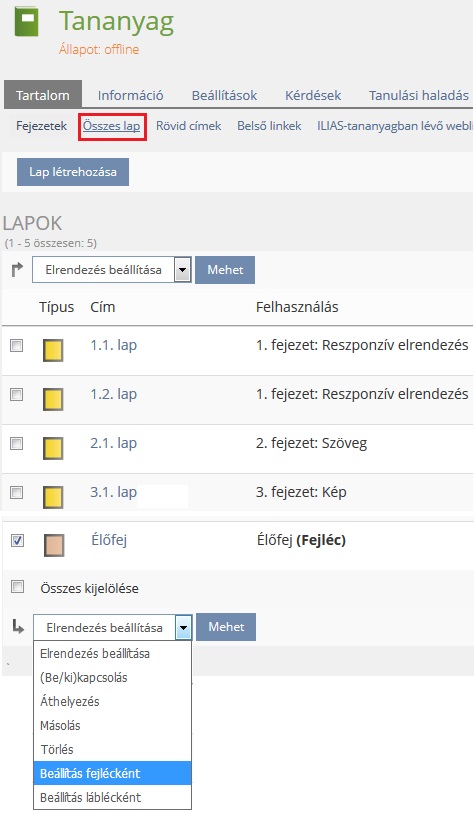
Task: Open the top Elrendezés beállítása dropdown
Action: pos(111,270)
